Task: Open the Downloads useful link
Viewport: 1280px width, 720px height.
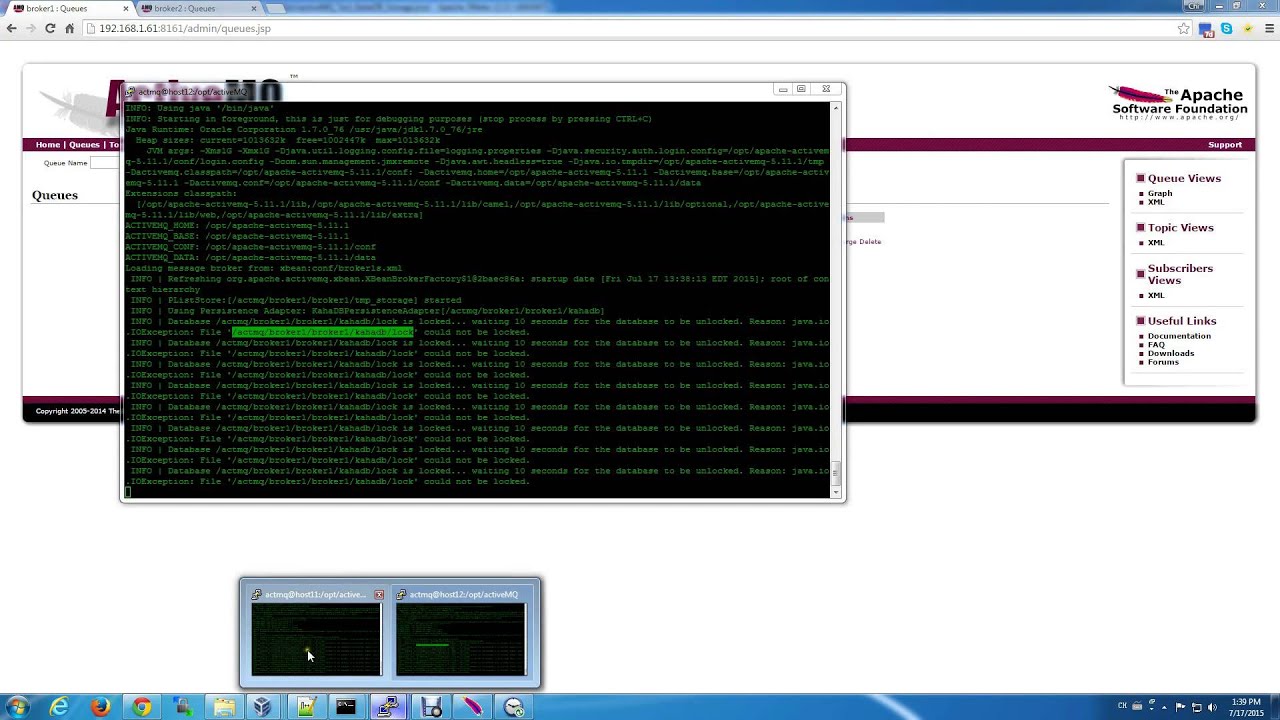Action: (x=1170, y=353)
